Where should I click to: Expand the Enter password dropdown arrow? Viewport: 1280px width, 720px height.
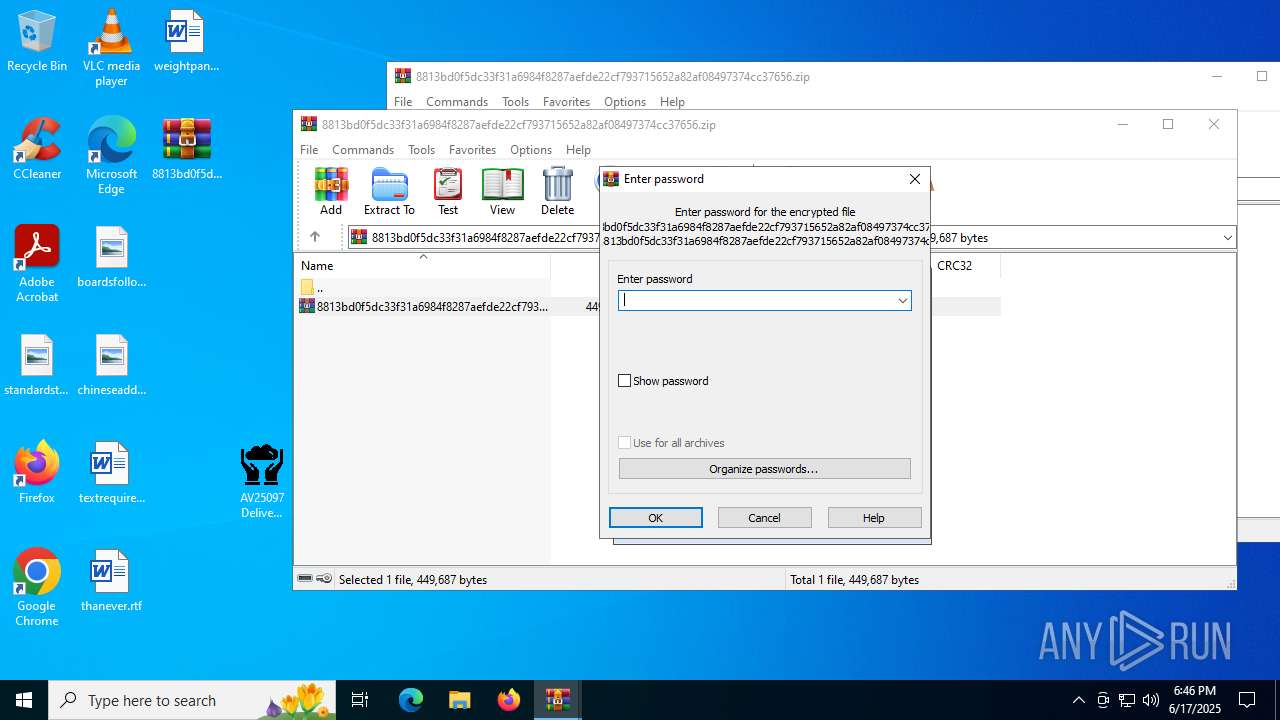[x=902, y=300]
